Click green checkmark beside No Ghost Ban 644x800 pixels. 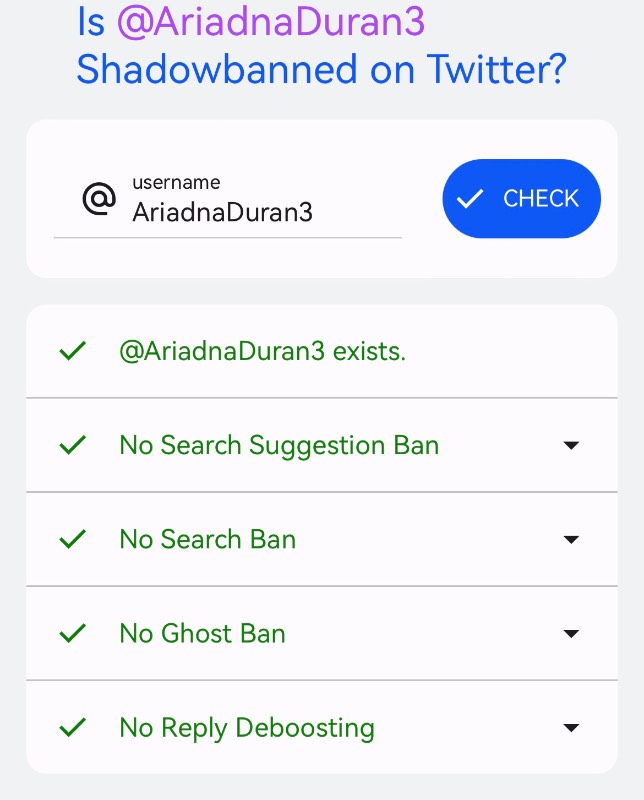pyautogui.click(x=72, y=633)
